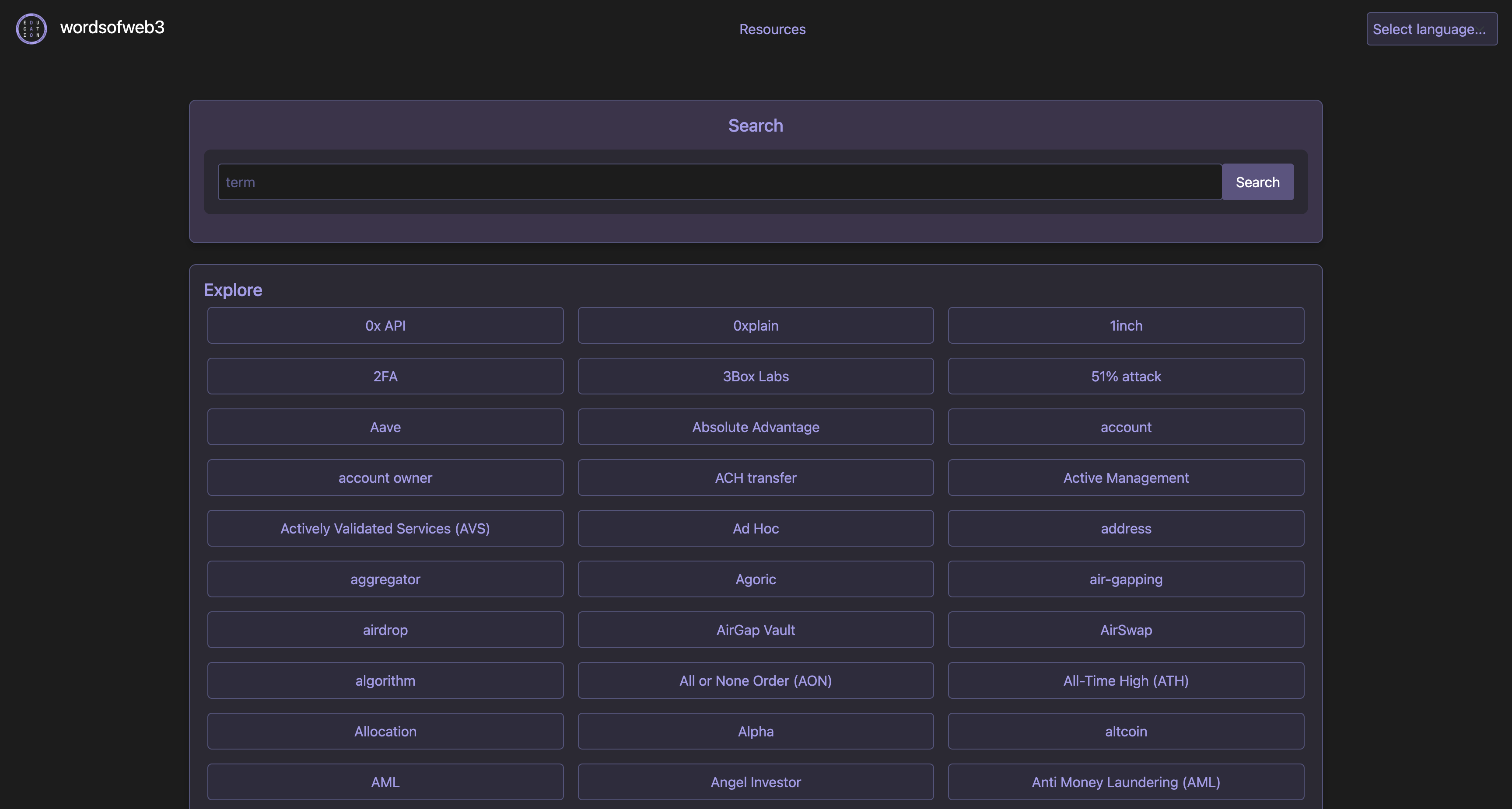Select the Anti Money Laundering (AML) term
The height and width of the screenshot is (809, 1512).
[x=1125, y=782]
